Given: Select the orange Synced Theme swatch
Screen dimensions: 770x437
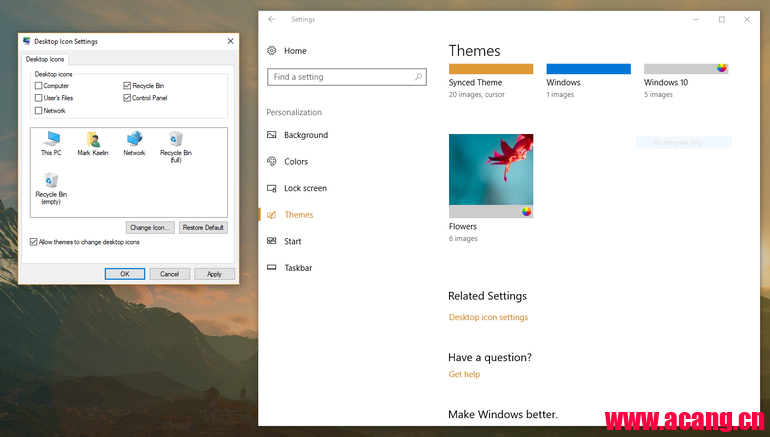Looking at the screenshot, I should [491, 69].
